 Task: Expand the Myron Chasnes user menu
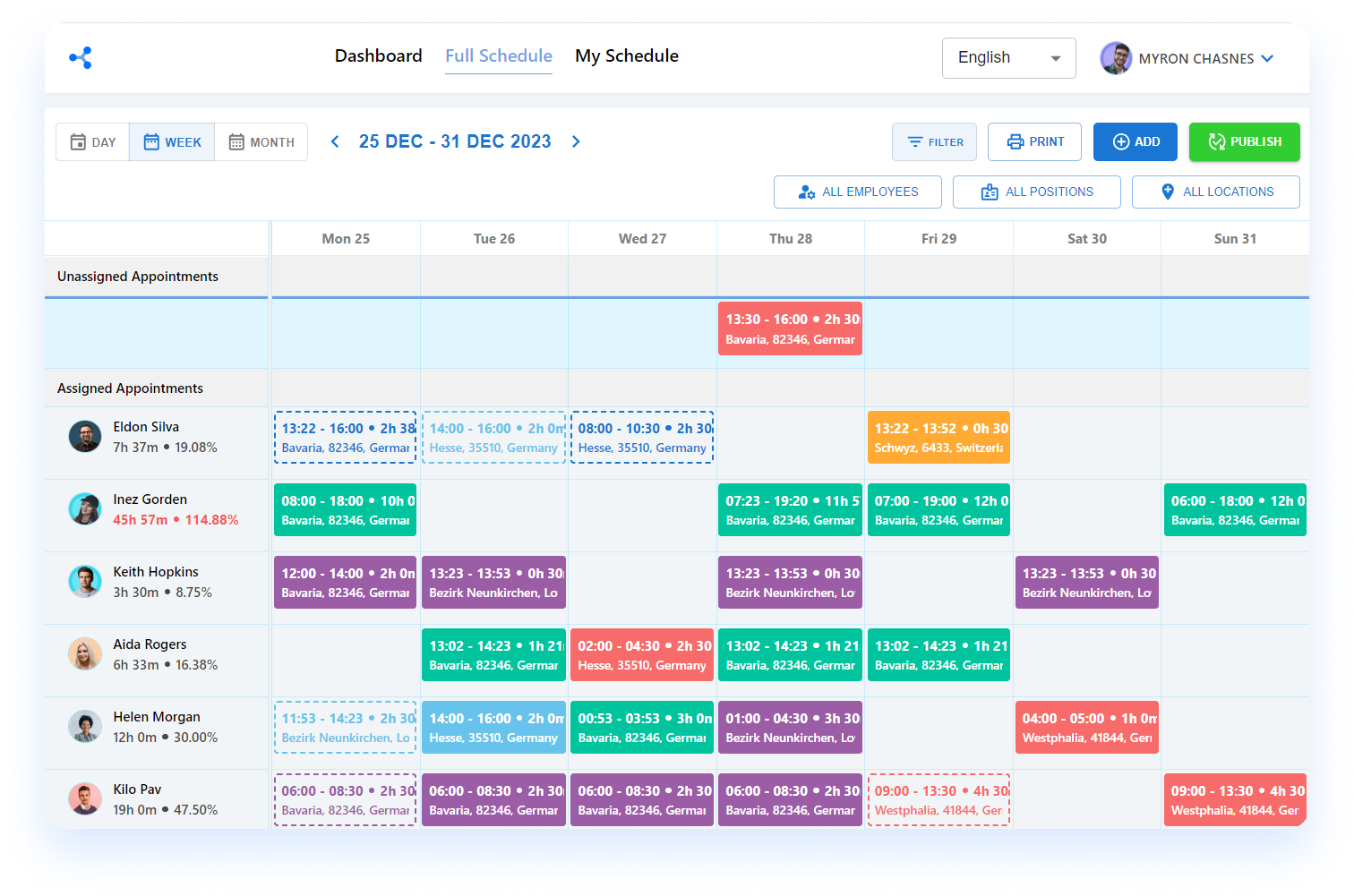(1267, 58)
